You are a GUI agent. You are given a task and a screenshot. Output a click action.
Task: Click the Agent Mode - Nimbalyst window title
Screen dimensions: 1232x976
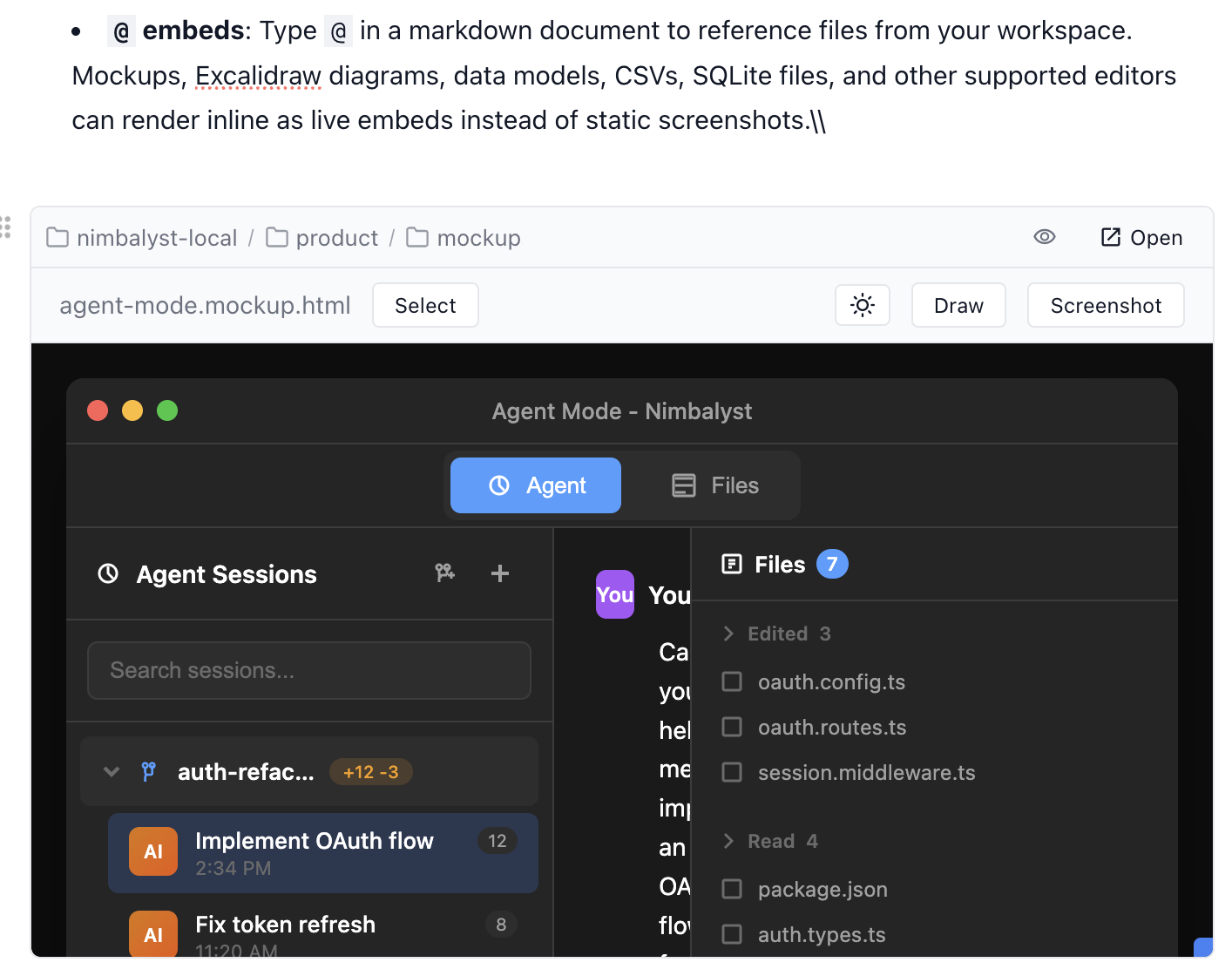point(621,411)
